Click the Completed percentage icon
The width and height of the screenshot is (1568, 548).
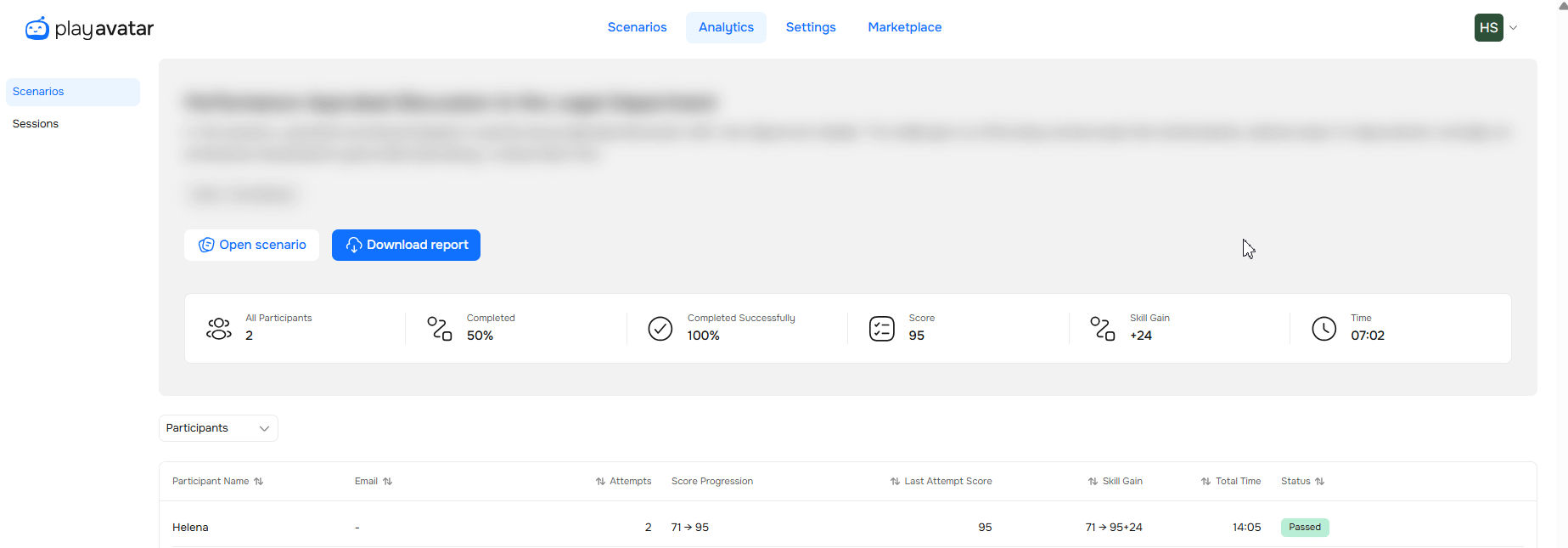click(x=439, y=329)
